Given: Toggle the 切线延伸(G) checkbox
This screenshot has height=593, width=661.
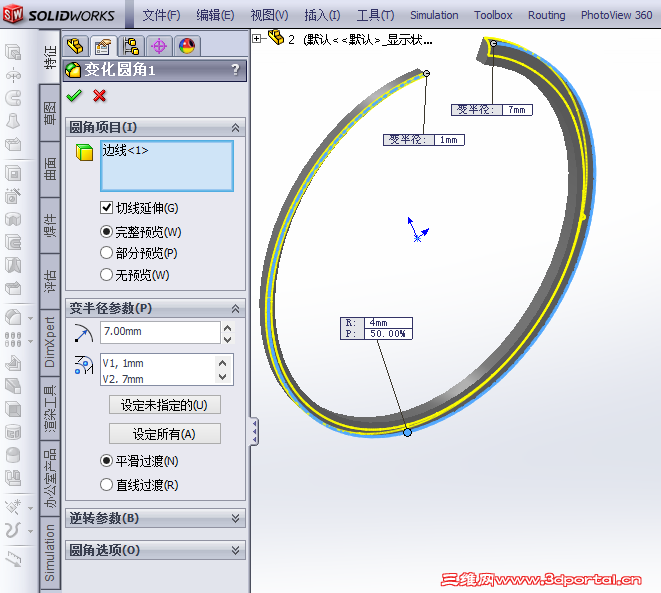Looking at the screenshot, I should coord(107,207).
